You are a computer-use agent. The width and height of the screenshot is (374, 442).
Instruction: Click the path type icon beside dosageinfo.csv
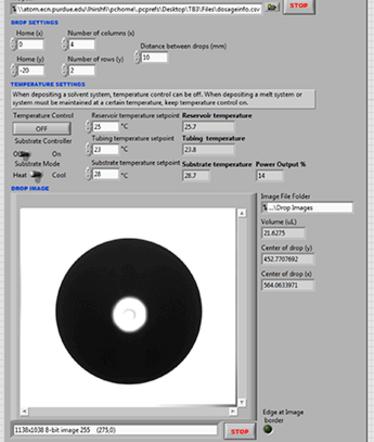point(14,9)
